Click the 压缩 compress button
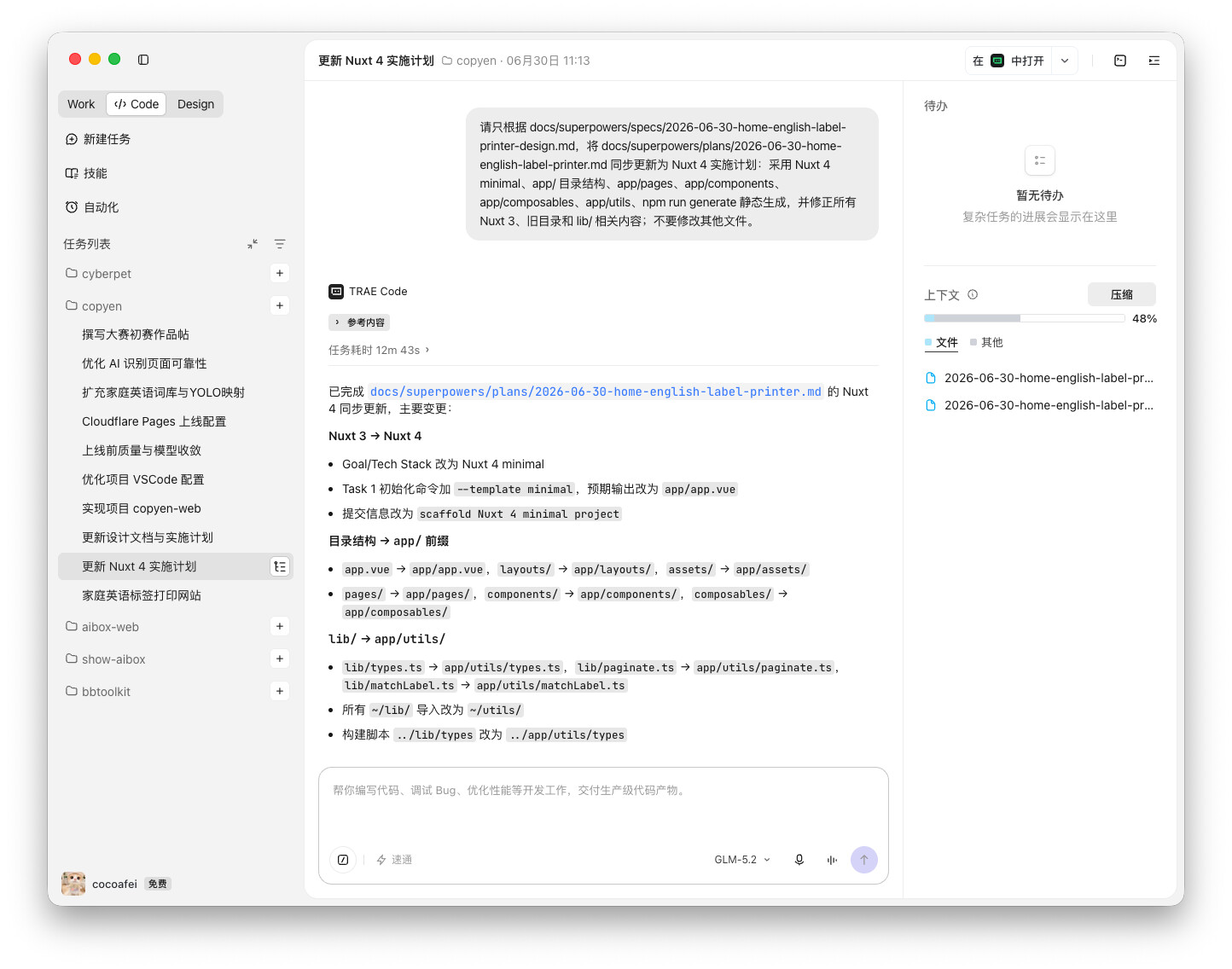1232x969 pixels. click(x=1122, y=294)
